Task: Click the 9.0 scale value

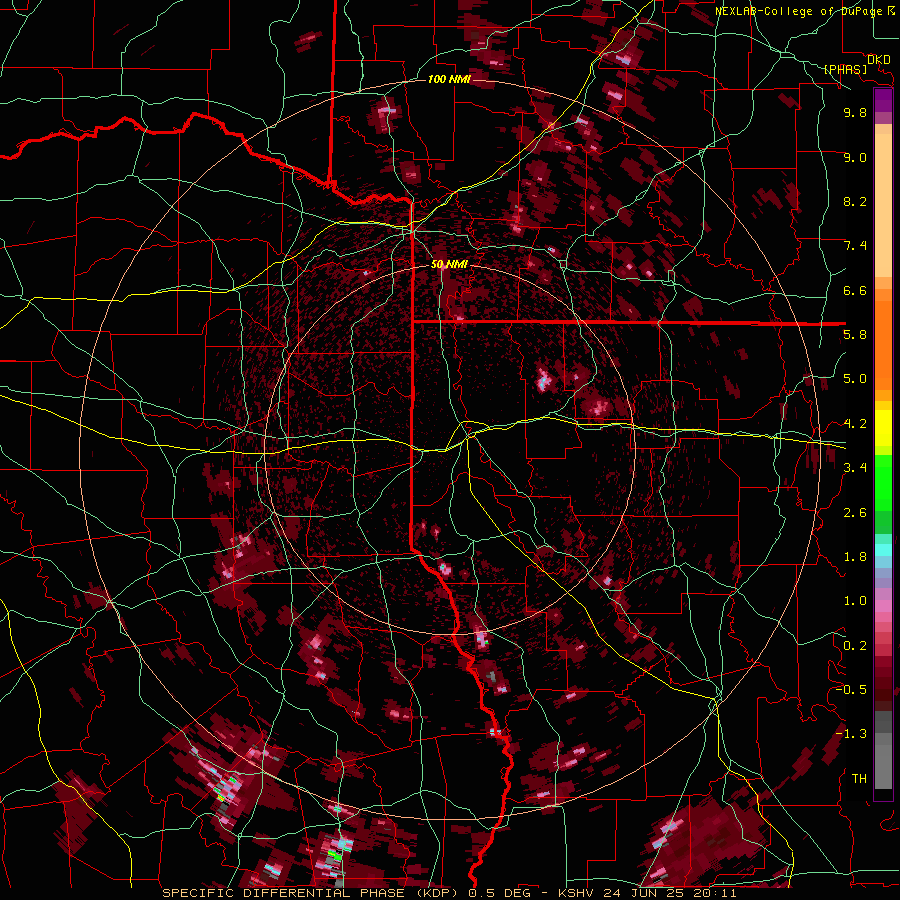Action: [855, 157]
